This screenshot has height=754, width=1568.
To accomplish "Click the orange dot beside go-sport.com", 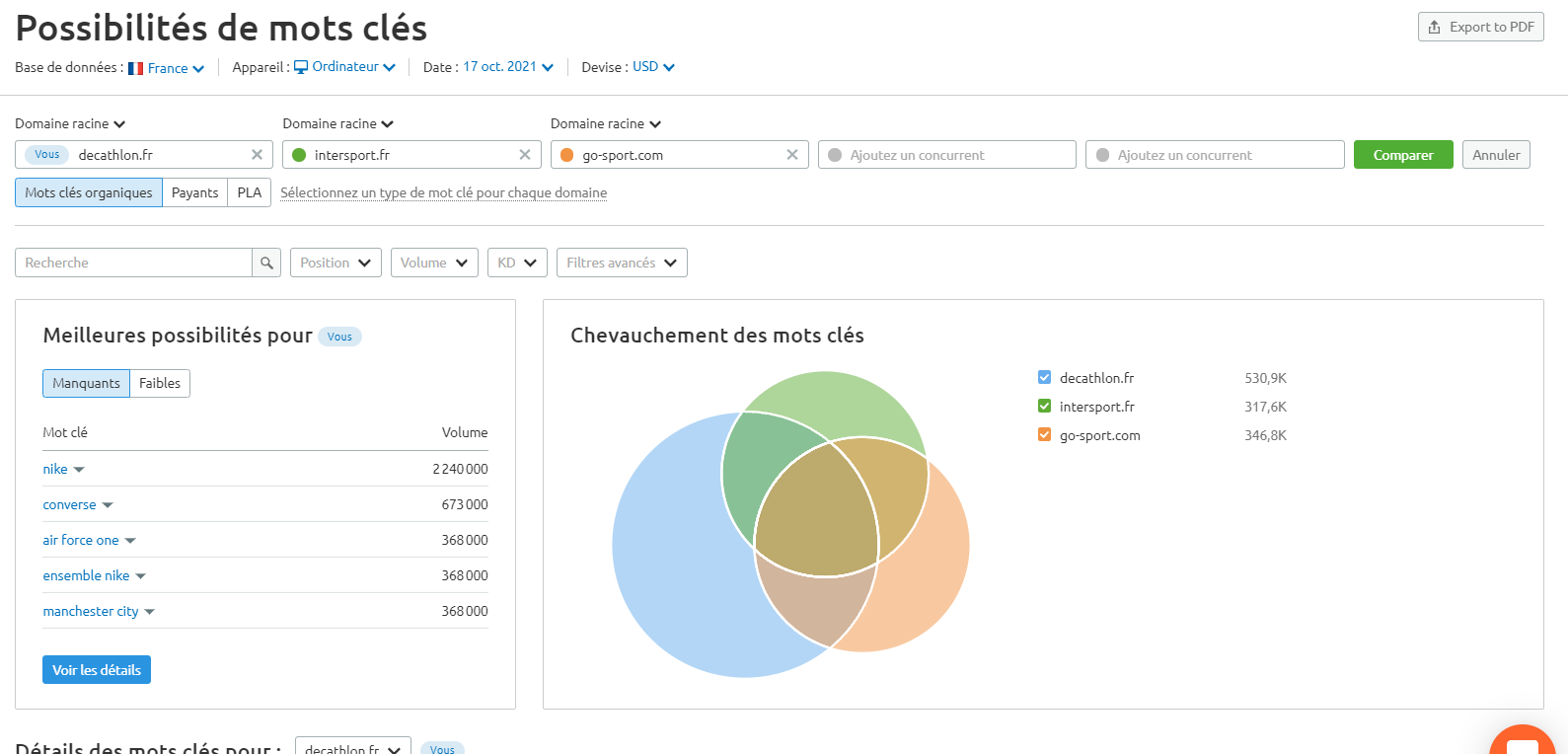I will (567, 155).
